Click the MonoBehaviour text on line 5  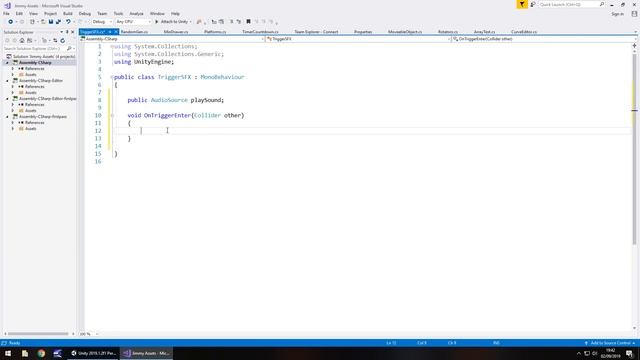222,77
